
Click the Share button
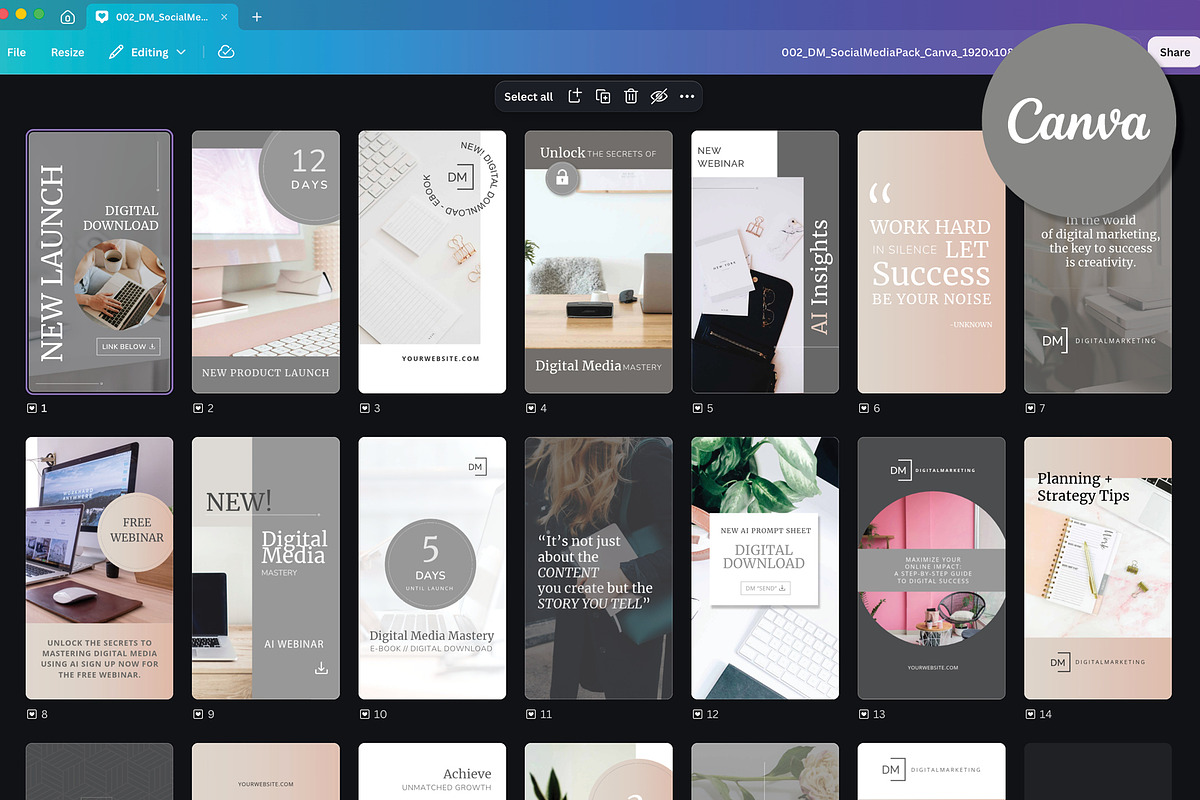pyautogui.click(x=1175, y=52)
